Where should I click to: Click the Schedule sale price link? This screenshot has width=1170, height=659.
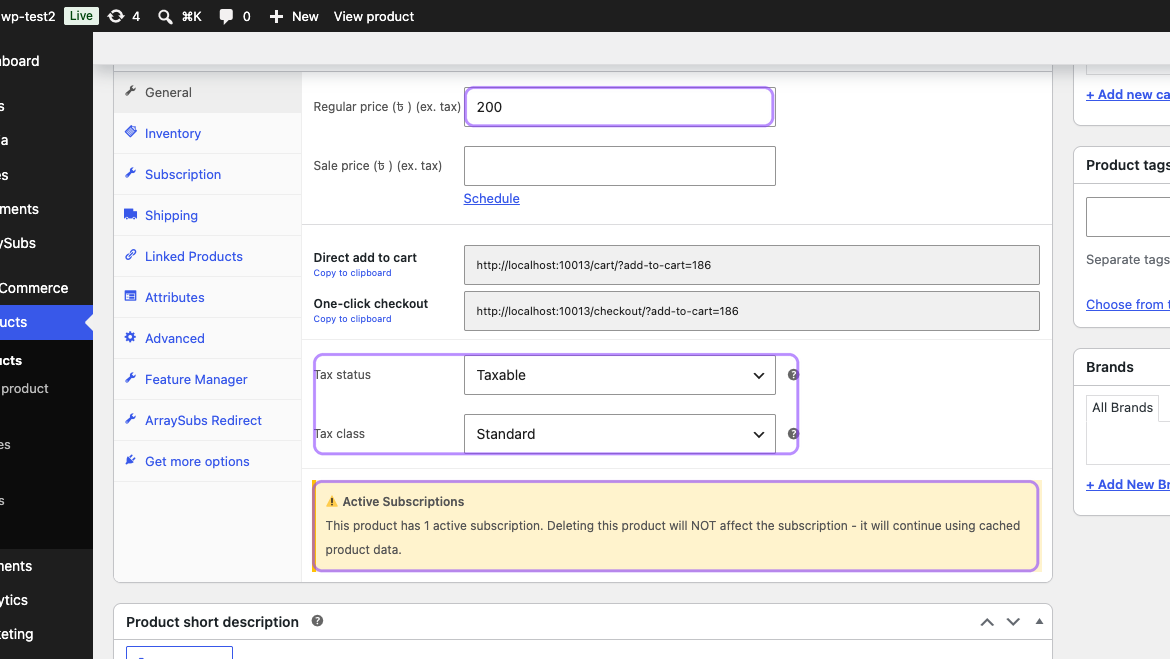point(491,199)
